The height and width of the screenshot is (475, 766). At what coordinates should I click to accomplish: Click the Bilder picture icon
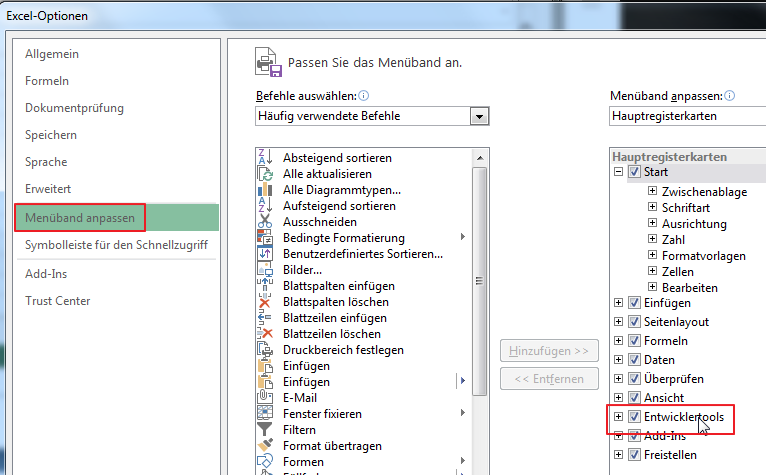pyautogui.click(x=265, y=270)
